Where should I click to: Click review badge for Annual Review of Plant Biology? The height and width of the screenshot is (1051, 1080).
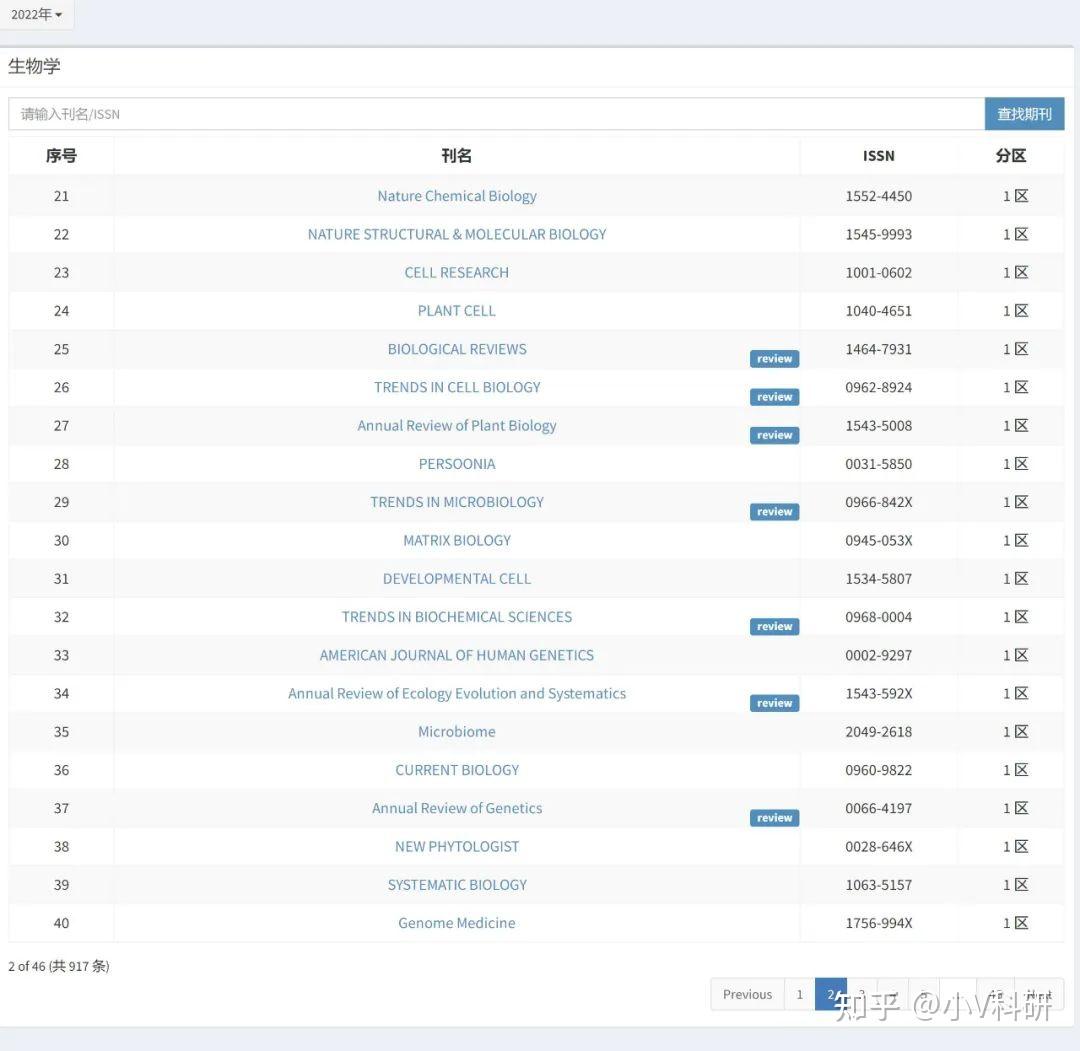coord(774,435)
